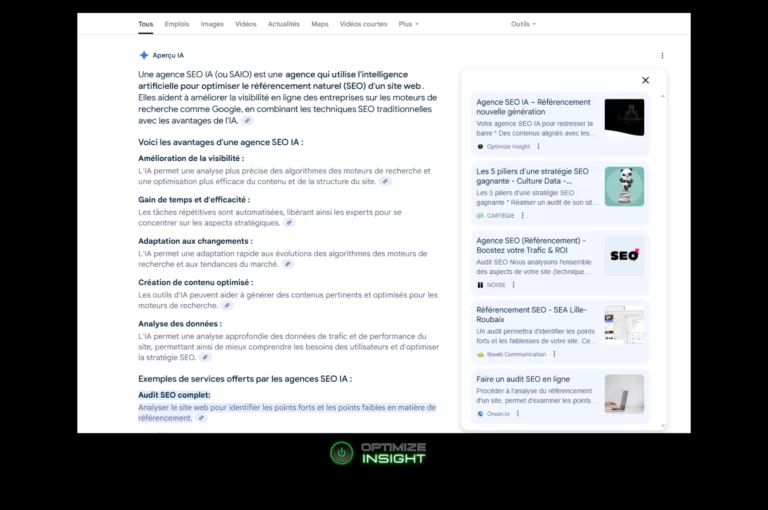Click link icon after 'la stratégie SEO'
The height and width of the screenshot is (510, 768).
point(205,358)
